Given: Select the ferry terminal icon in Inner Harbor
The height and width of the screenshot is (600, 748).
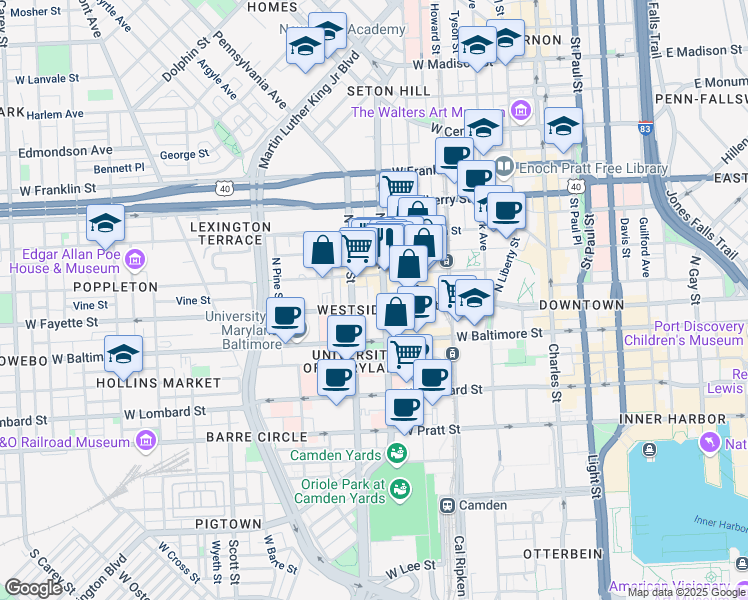Looking at the screenshot, I should (x=649, y=450).
